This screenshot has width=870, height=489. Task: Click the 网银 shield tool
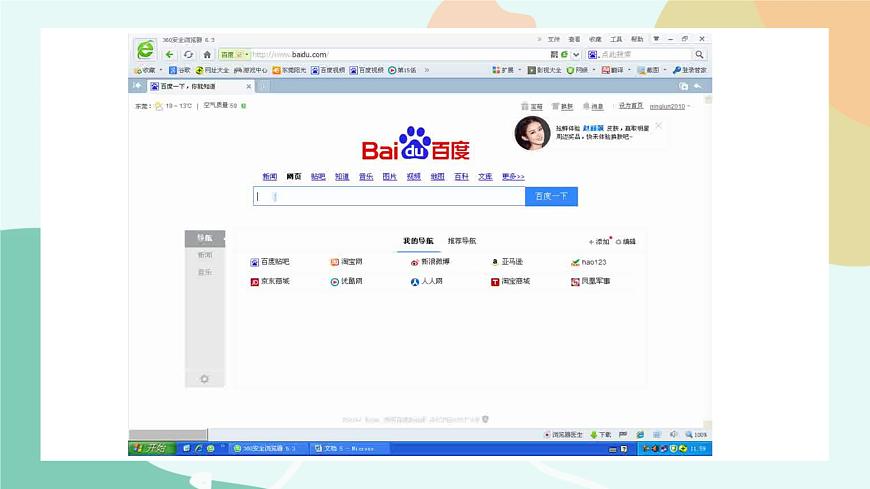point(577,70)
